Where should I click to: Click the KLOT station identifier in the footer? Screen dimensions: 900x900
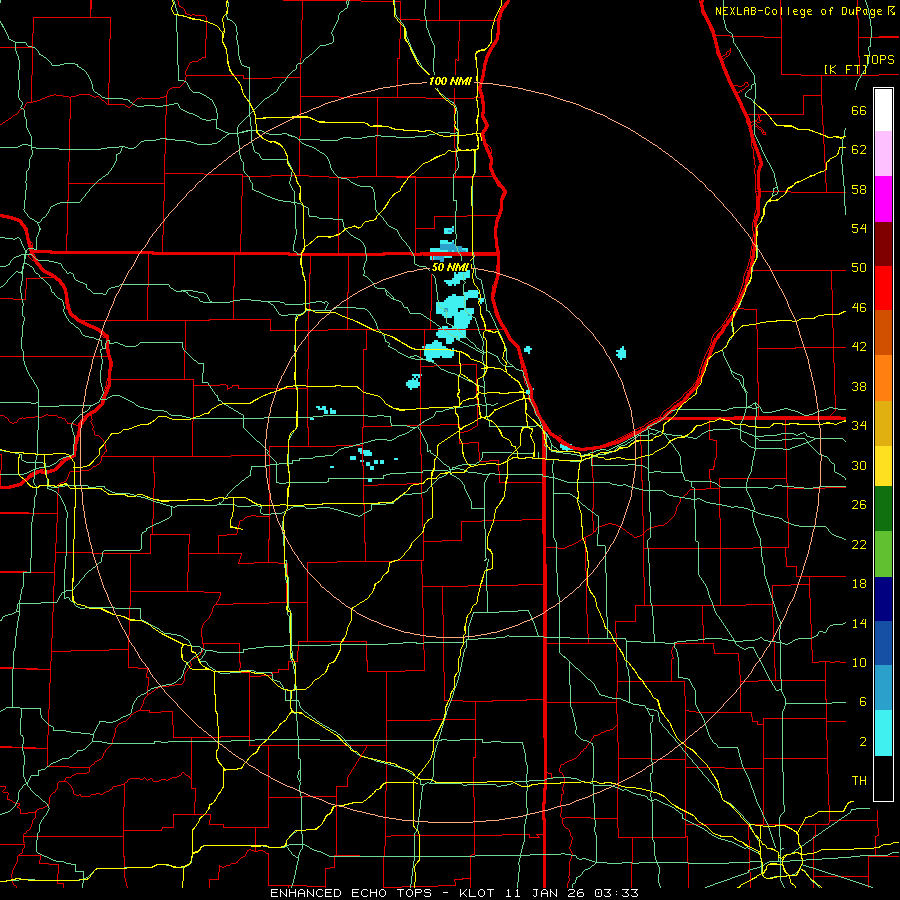click(x=479, y=893)
